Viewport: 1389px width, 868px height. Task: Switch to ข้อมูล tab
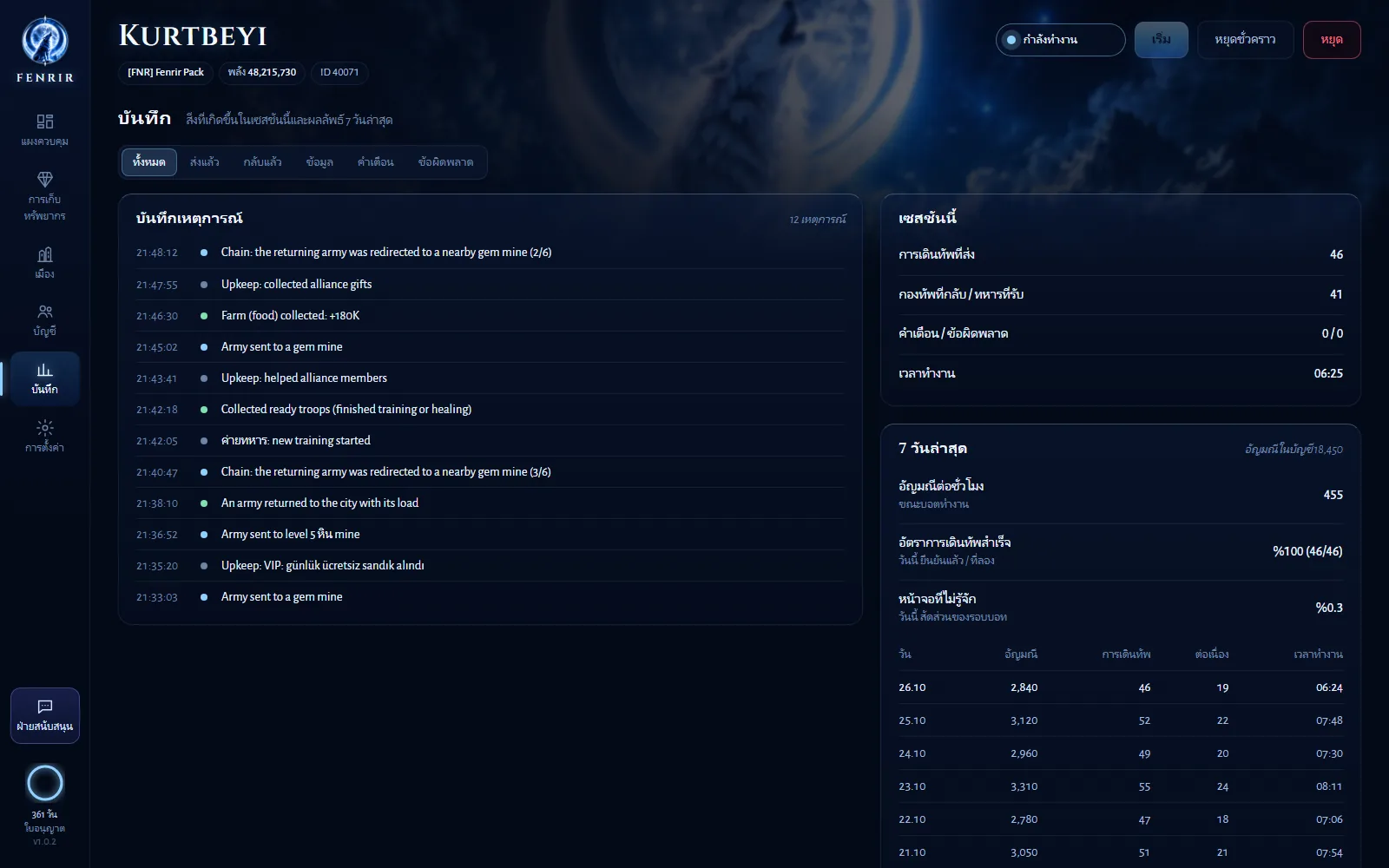[x=319, y=162]
